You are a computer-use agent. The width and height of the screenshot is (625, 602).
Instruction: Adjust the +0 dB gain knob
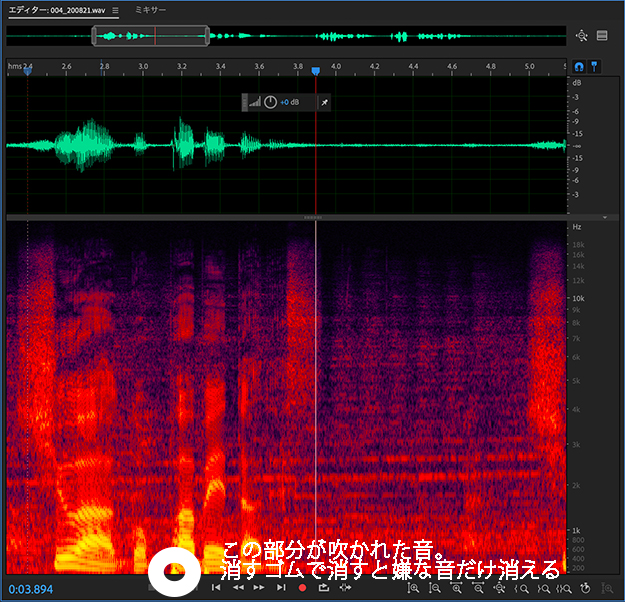[270, 102]
